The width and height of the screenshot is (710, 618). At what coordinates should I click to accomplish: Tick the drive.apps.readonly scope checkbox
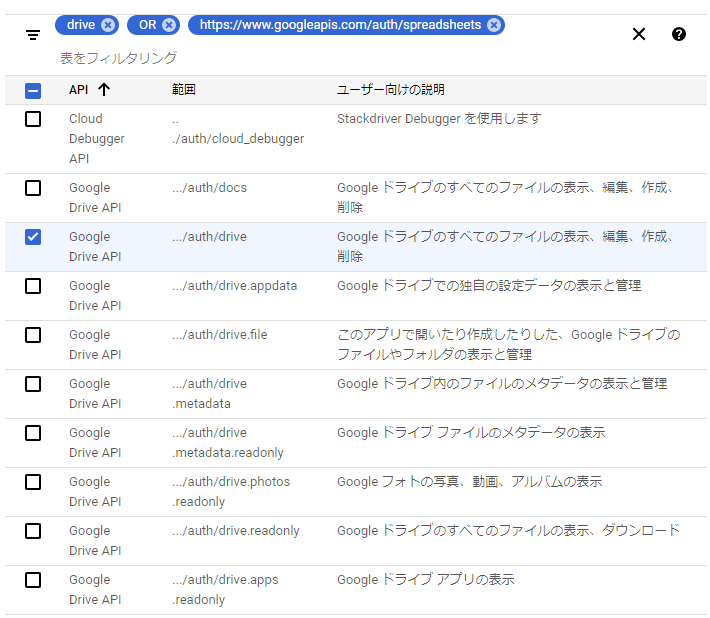[x=33, y=580]
